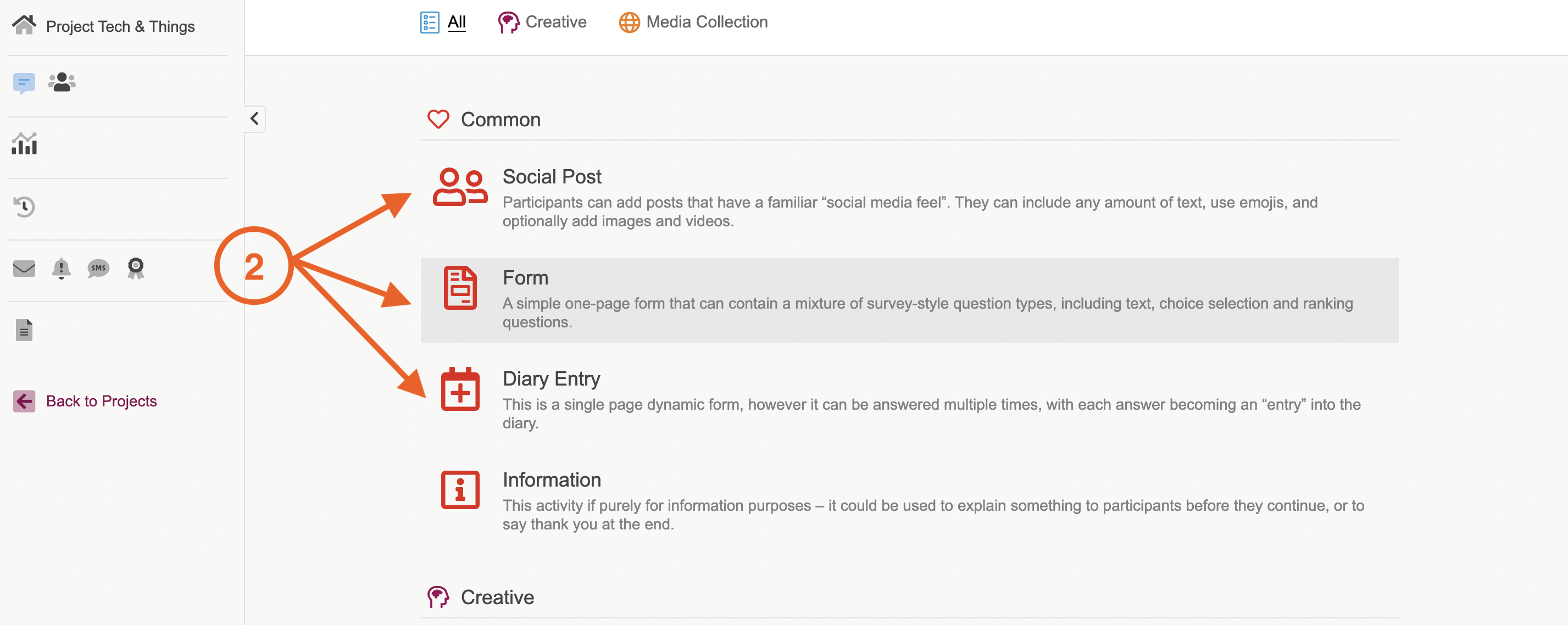The image size is (1568, 625).
Task: Choose the Diary Entry activity
Action: click(x=551, y=378)
